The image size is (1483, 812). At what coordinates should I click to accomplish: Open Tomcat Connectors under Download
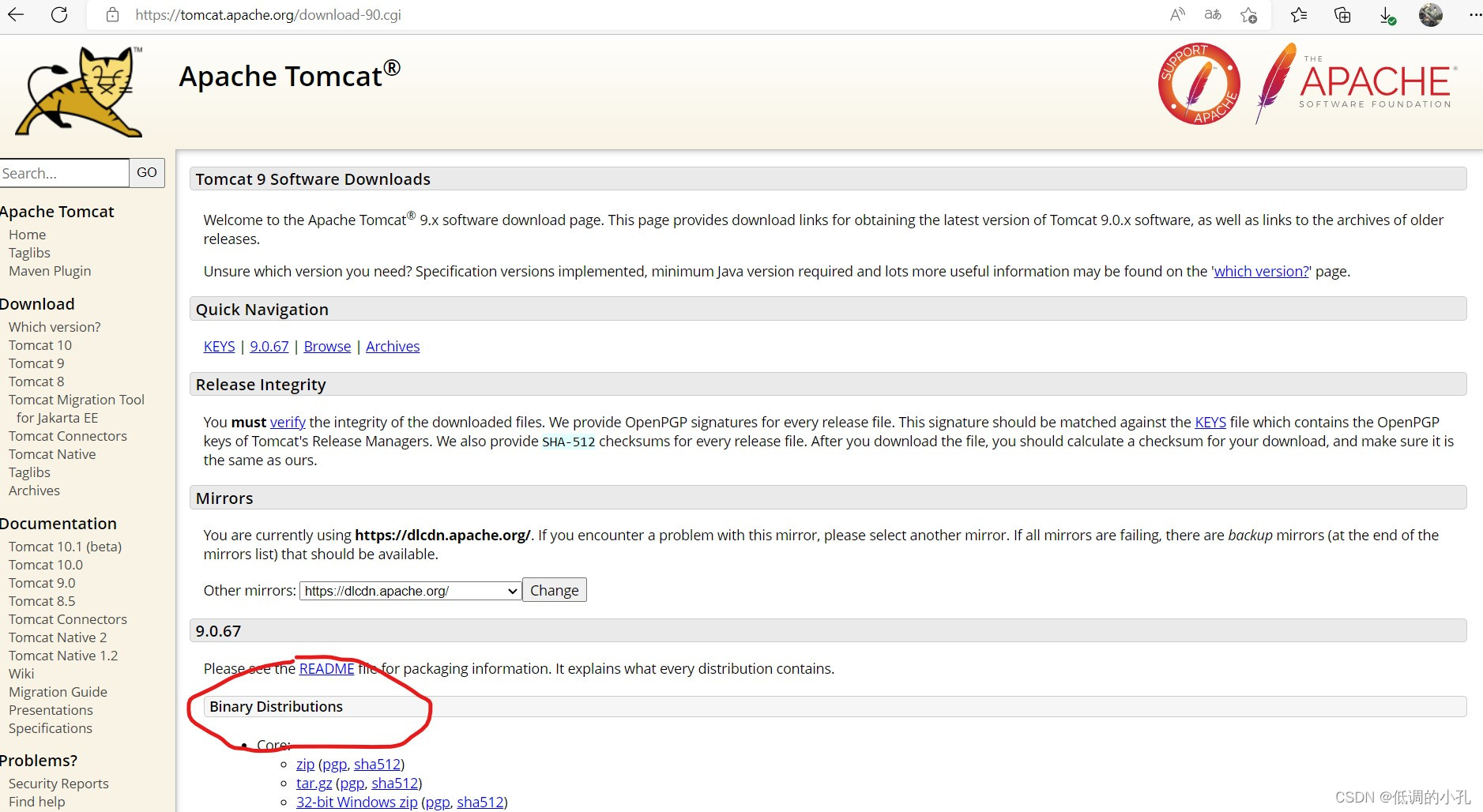[68, 436]
